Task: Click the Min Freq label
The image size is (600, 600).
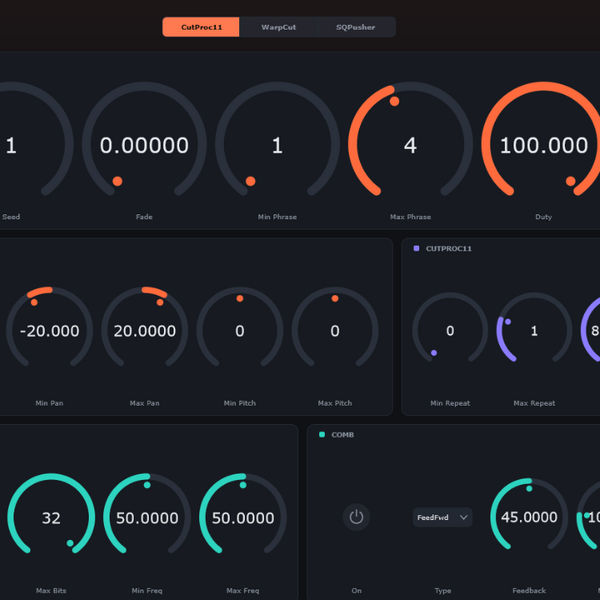Action: point(147,590)
